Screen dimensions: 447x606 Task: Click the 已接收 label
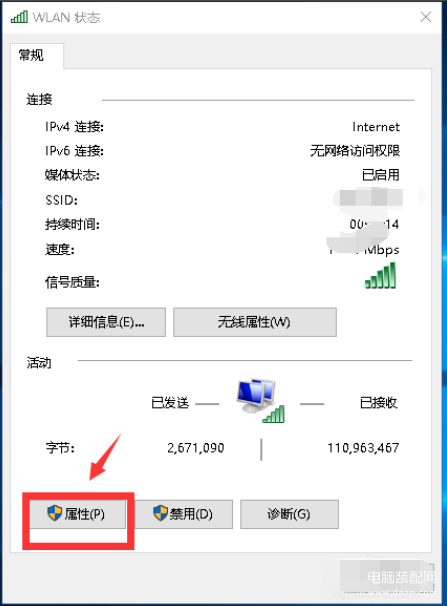tap(379, 403)
